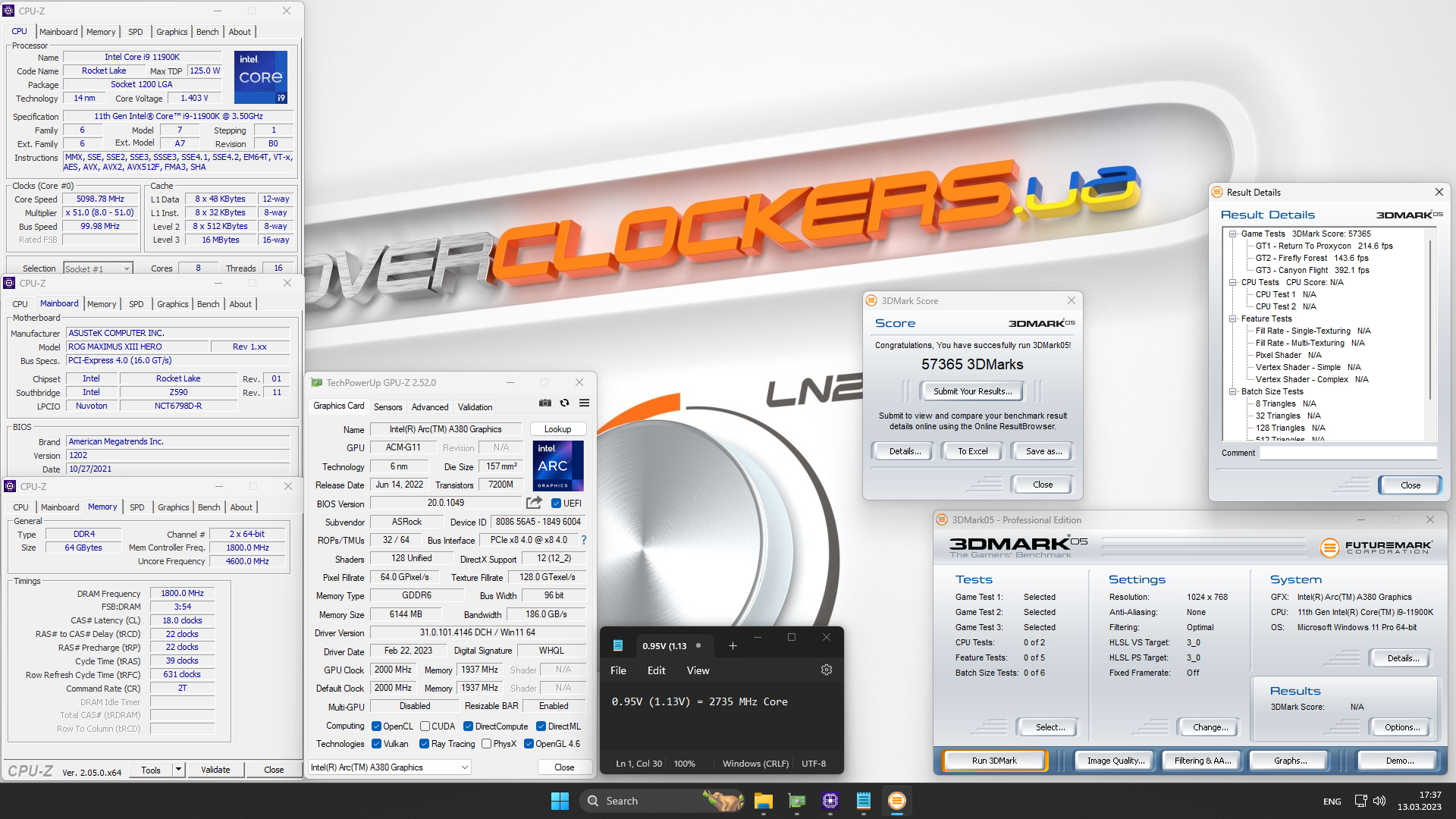Open the Validation tab in GPU-Z
Screen dimensions: 1456x819
[475, 407]
